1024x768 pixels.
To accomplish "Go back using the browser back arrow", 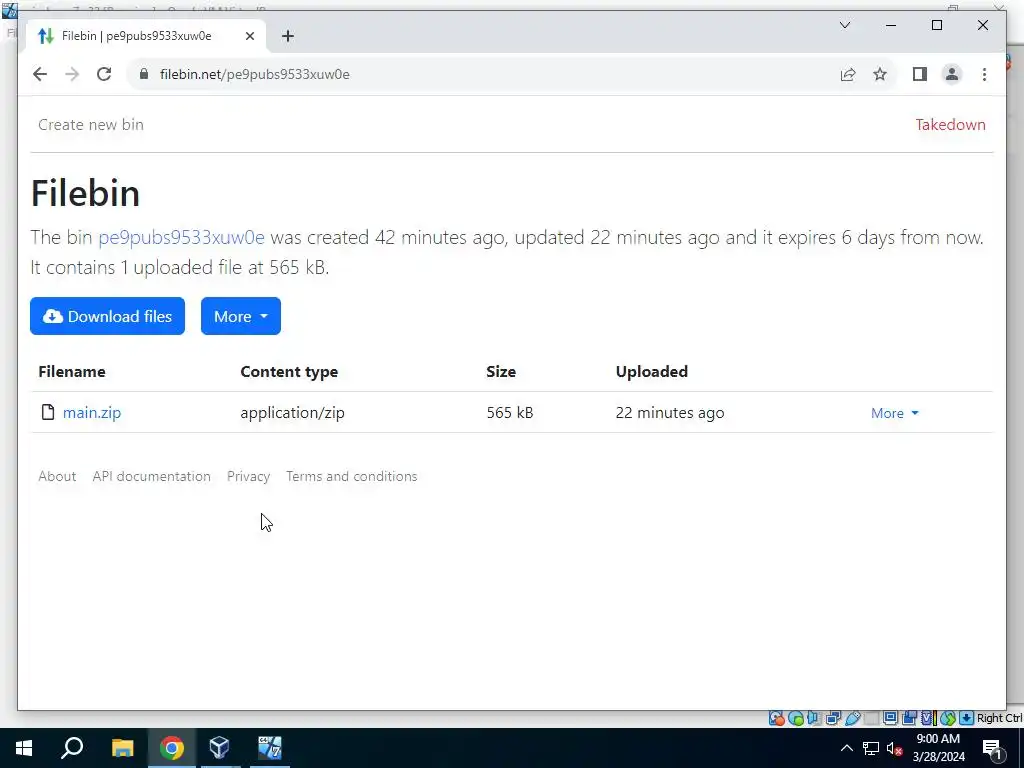I will click(x=40, y=74).
